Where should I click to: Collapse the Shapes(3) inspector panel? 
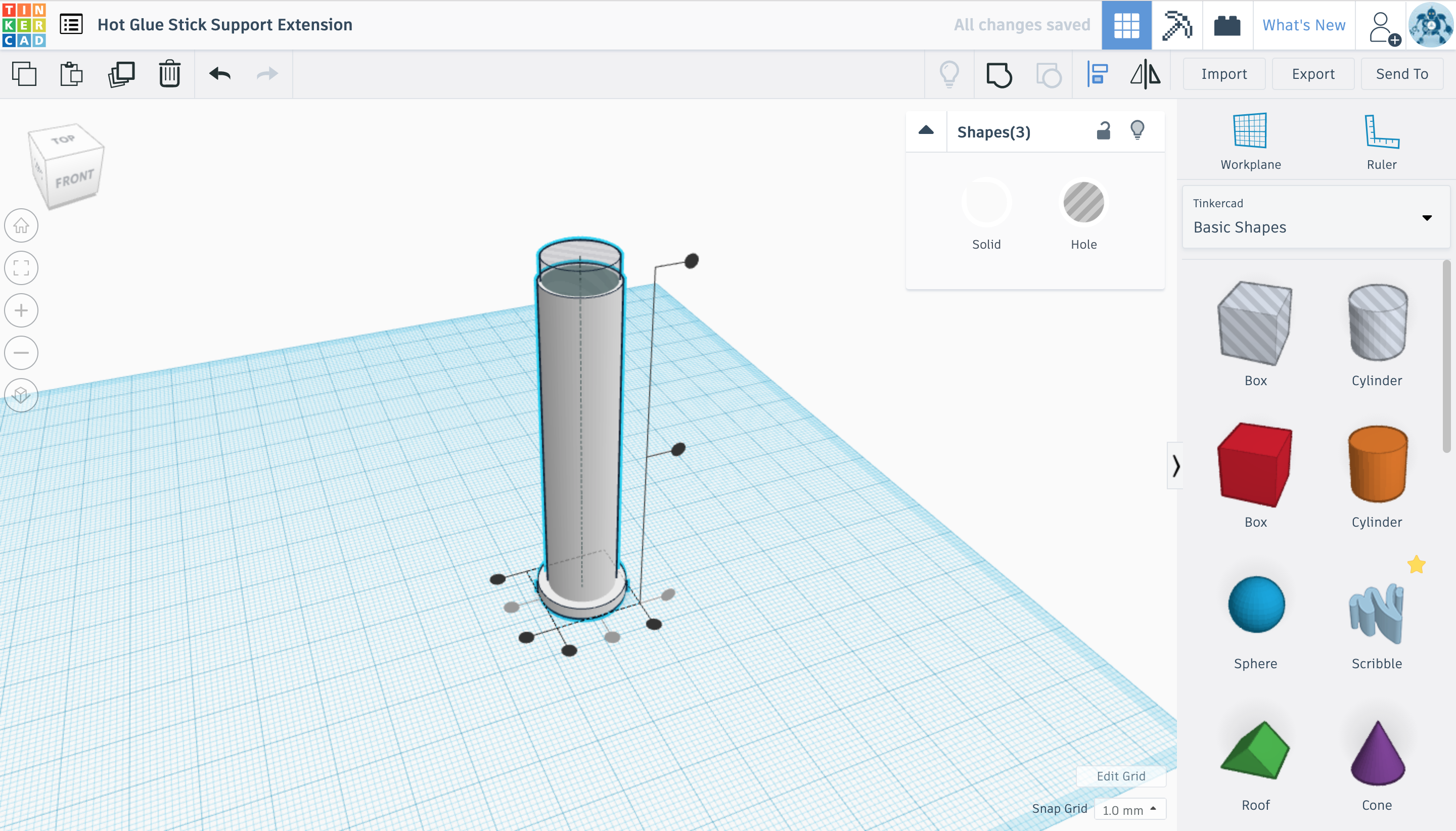click(x=926, y=131)
